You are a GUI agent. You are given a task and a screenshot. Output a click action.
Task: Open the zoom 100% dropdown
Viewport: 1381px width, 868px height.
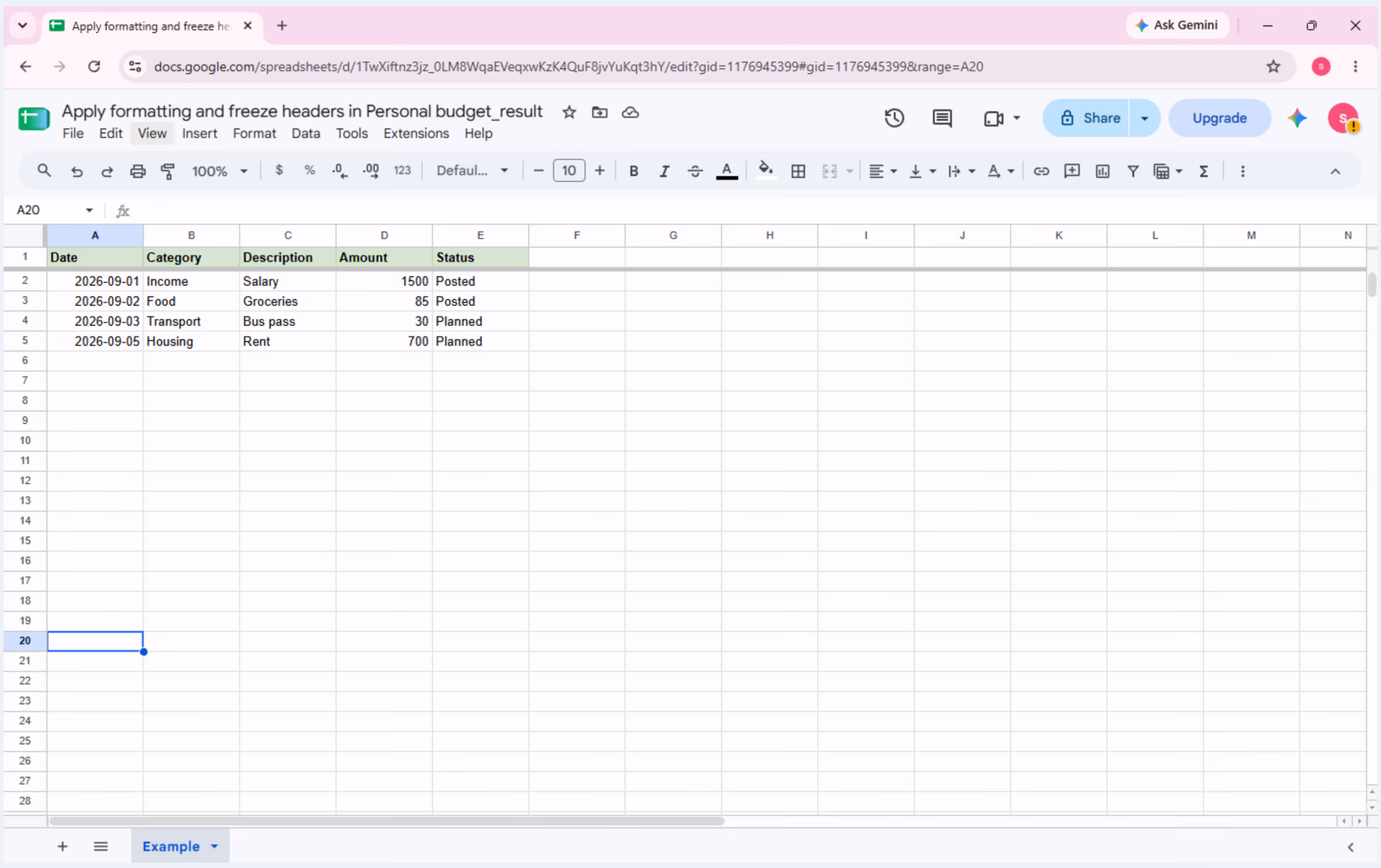[219, 171]
